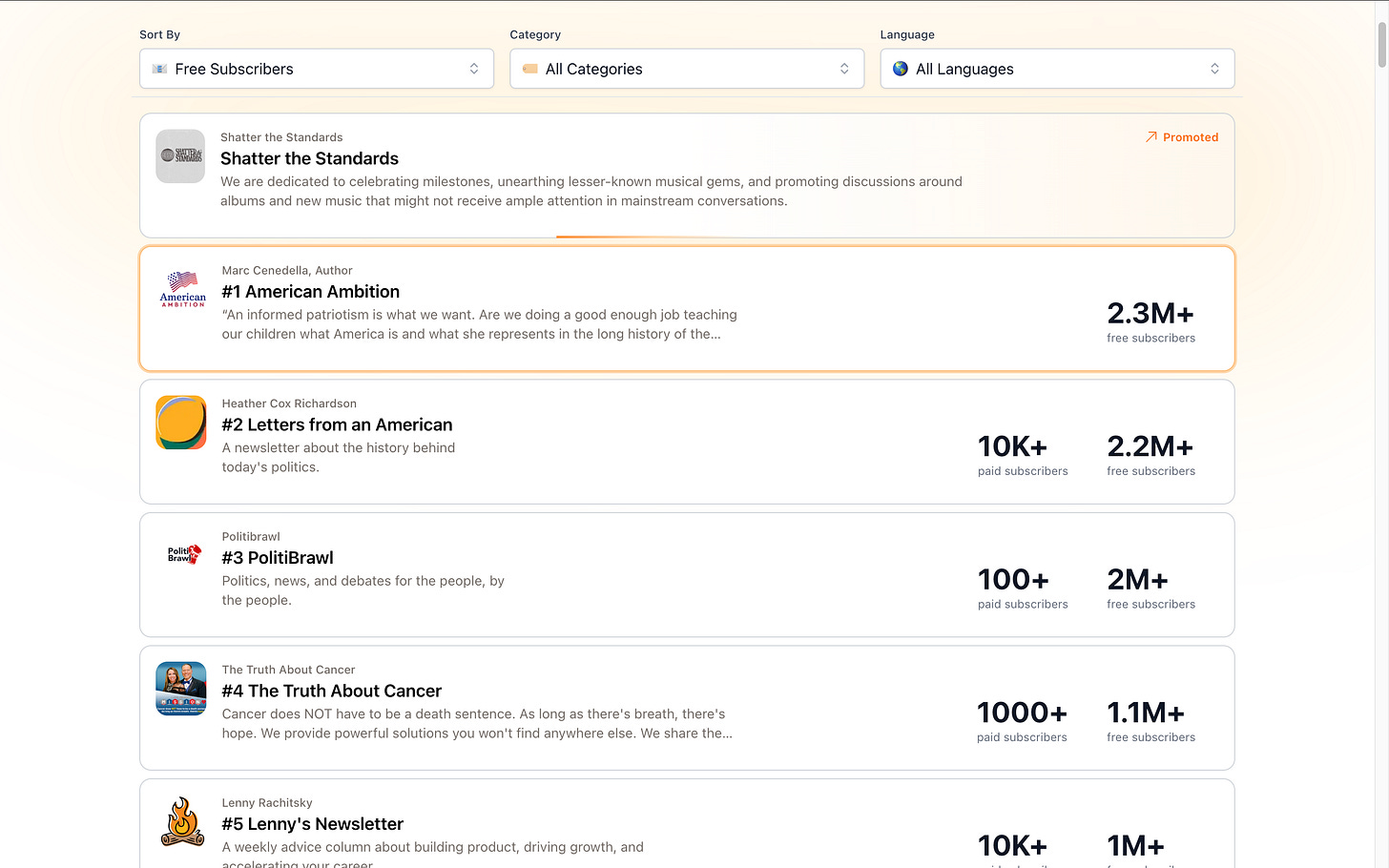Click the globe icon beside All Languages

coord(901,69)
